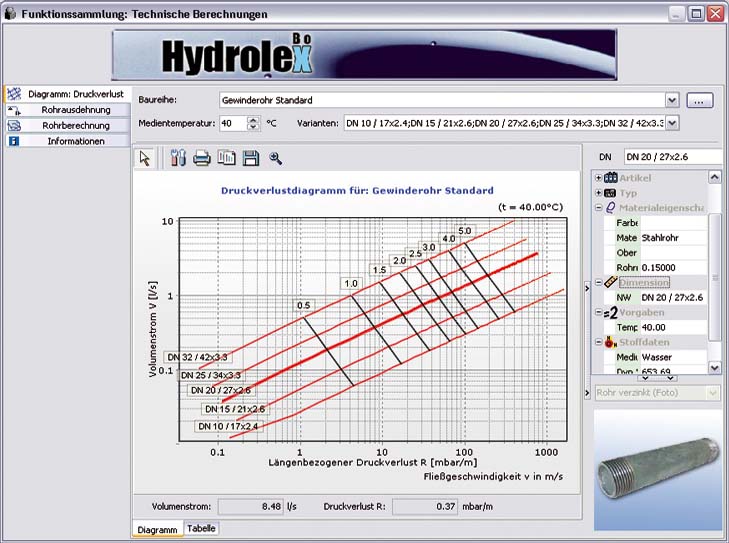
Task: Open the Baureihe dropdown list
Action: [672, 100]
